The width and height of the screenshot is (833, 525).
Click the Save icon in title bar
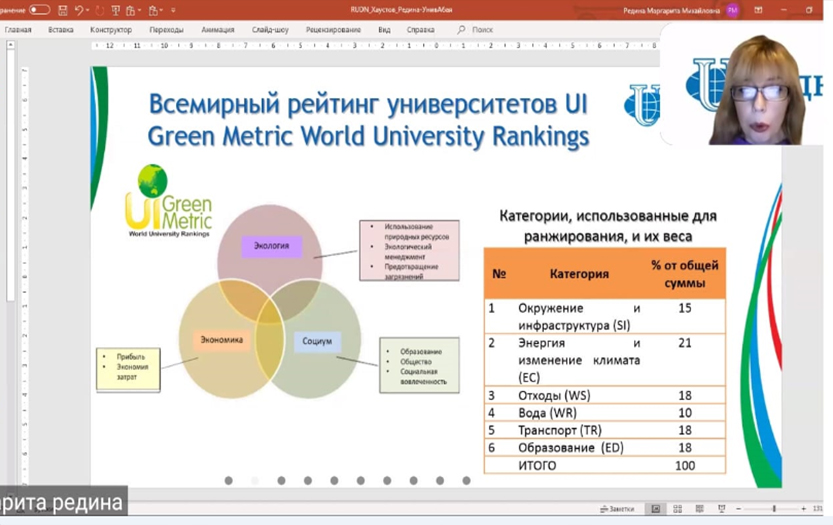click(62, 10)
